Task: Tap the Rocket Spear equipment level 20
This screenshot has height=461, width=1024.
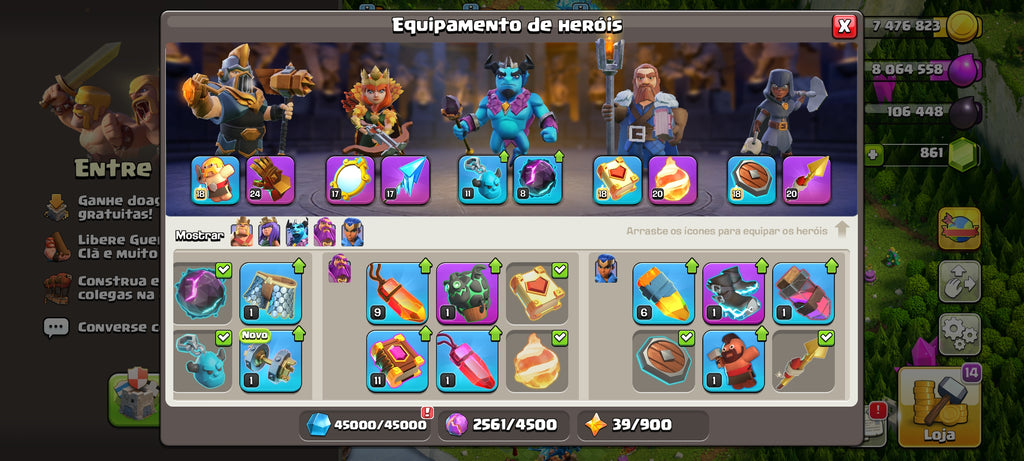Action: click(x=807, y=180)
